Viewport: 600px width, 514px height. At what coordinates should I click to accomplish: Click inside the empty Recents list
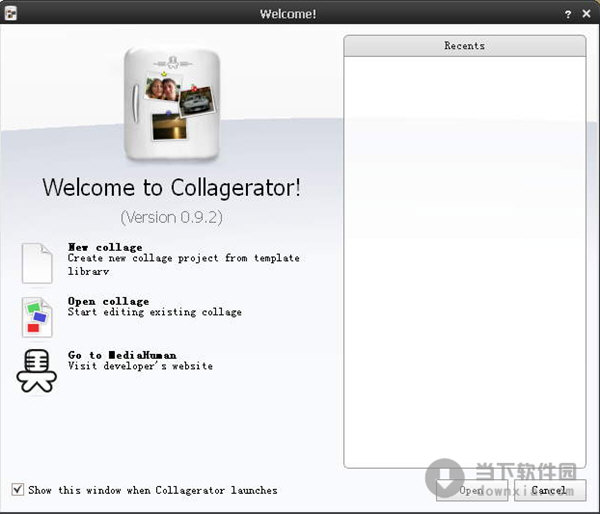coord(465,262)
